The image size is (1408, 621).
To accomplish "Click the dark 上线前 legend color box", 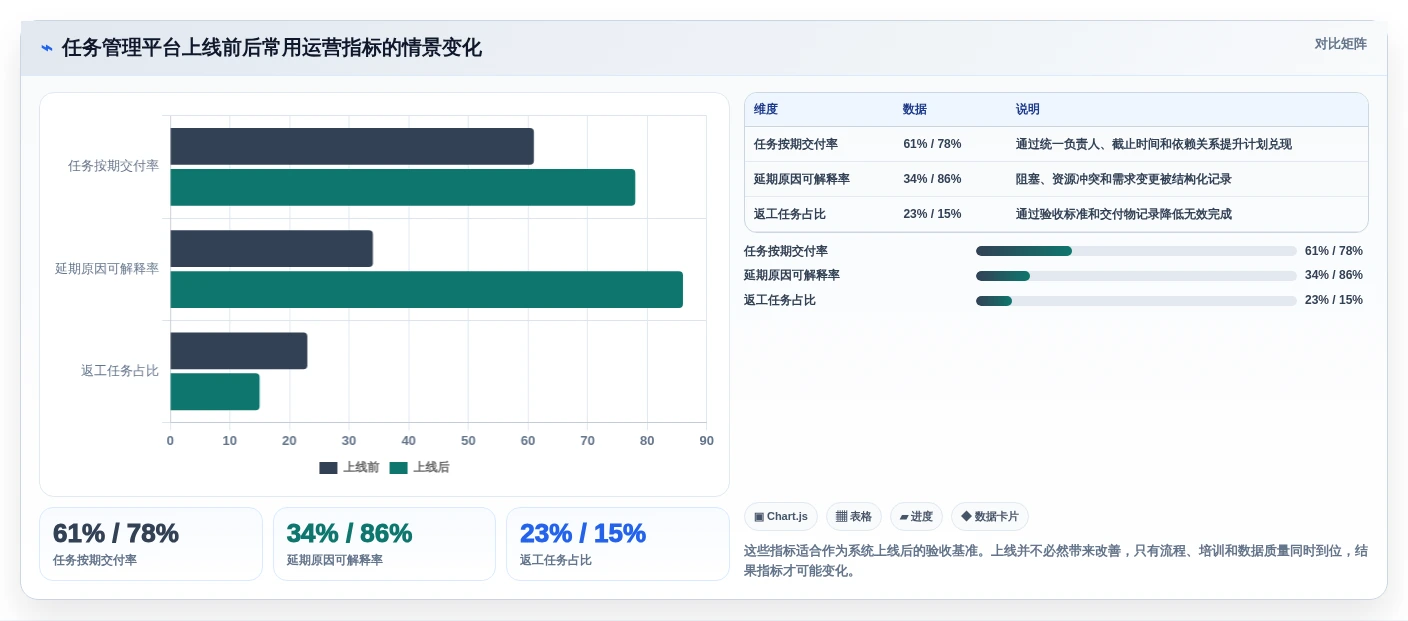I will pyautogui.click(x=328, y=468).
